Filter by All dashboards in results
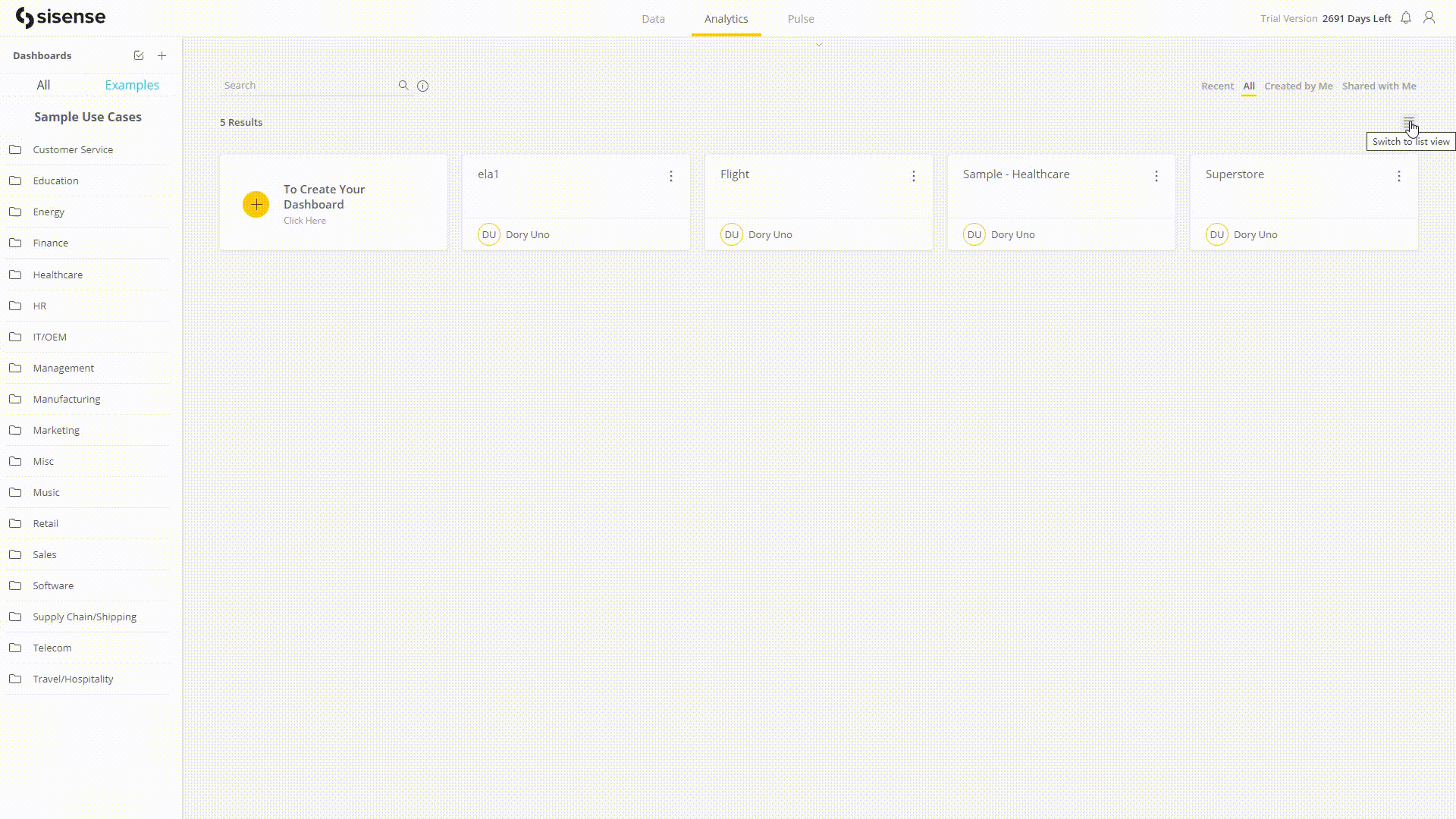 pyautogui.click(x=1249, y=86)
